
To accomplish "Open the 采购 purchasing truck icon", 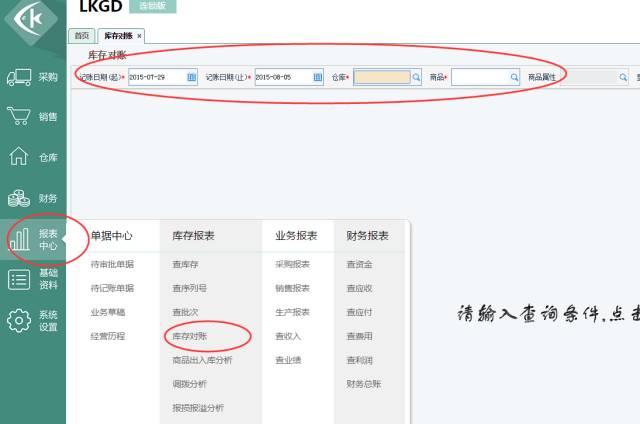I will 19,77.
